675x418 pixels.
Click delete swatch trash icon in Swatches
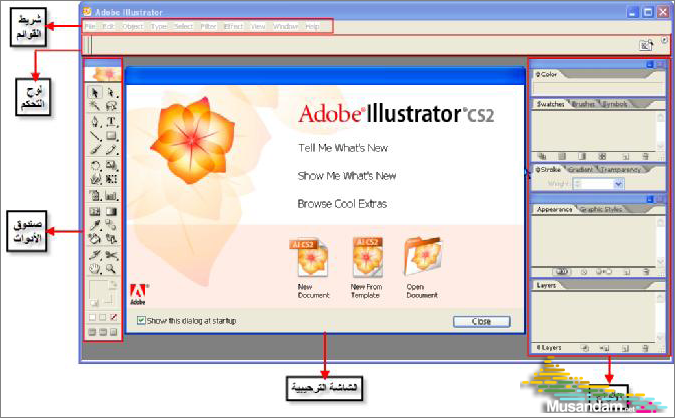(x=645, y=157)
